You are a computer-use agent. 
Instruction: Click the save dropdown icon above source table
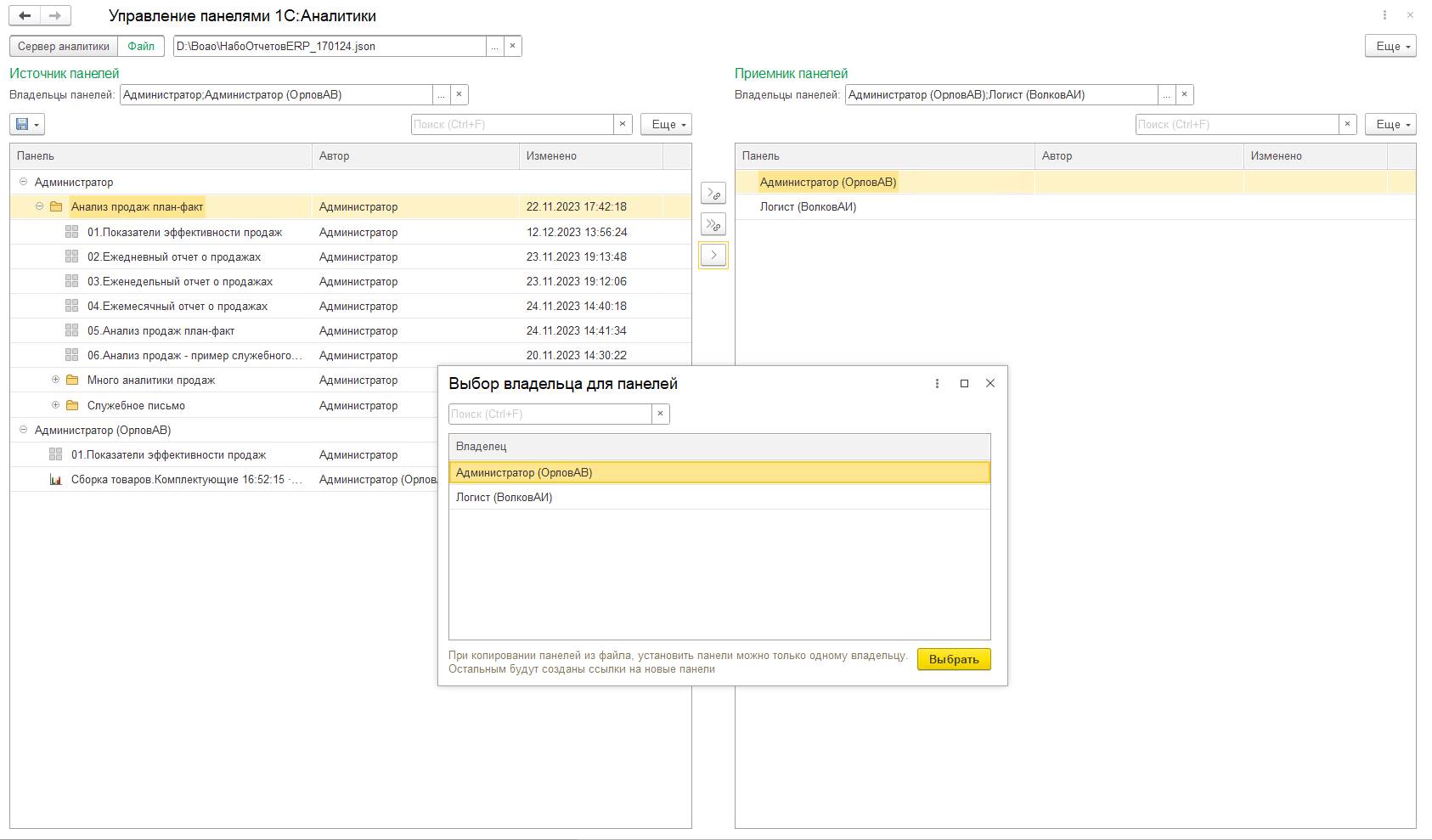pyautogui.click(x=26, y=124)
